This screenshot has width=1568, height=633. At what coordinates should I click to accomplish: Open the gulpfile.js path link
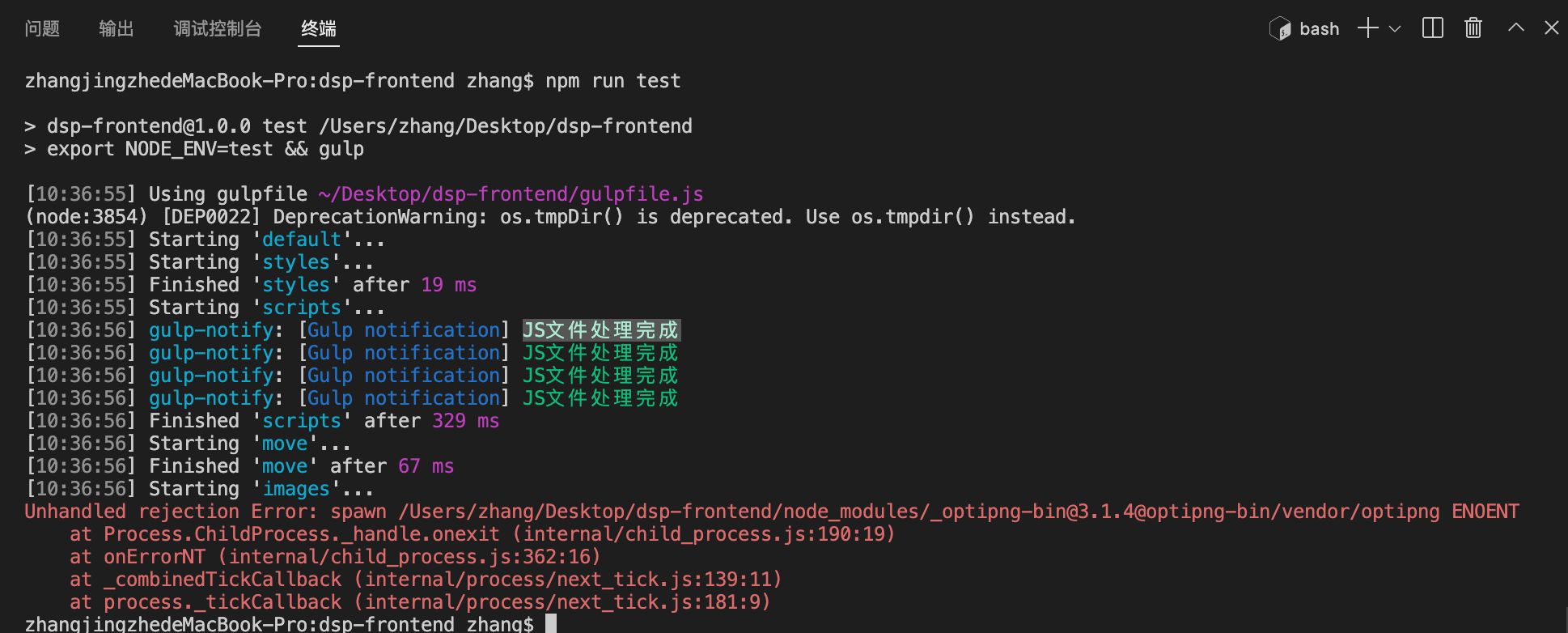tap(511, 194)
